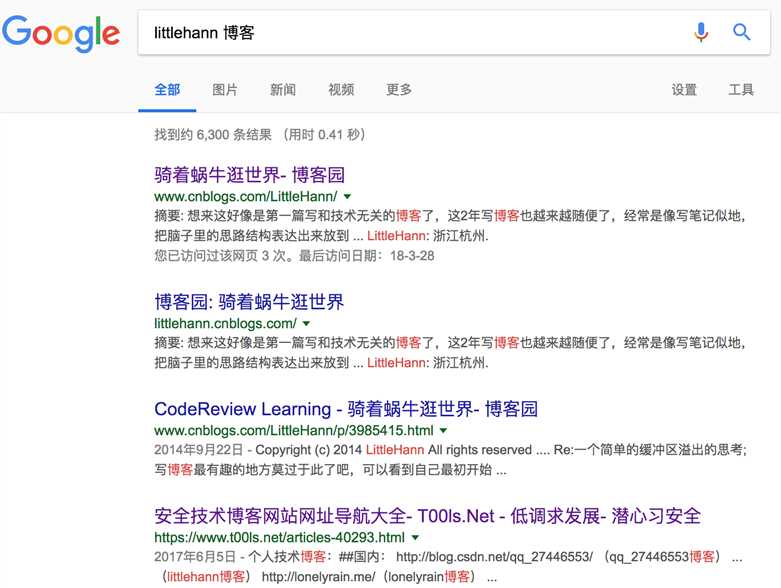
Task: Open CodeReview Learning result link
Action: click(x=346, y=409)
